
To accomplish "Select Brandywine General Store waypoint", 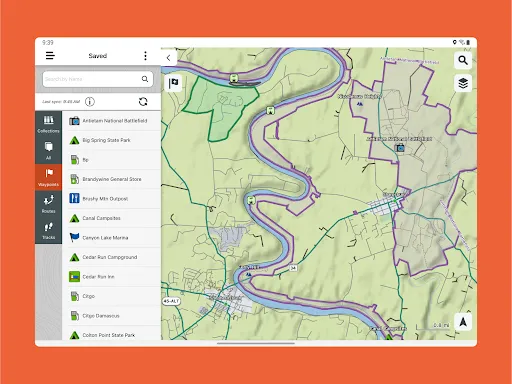I will (111, 179).
